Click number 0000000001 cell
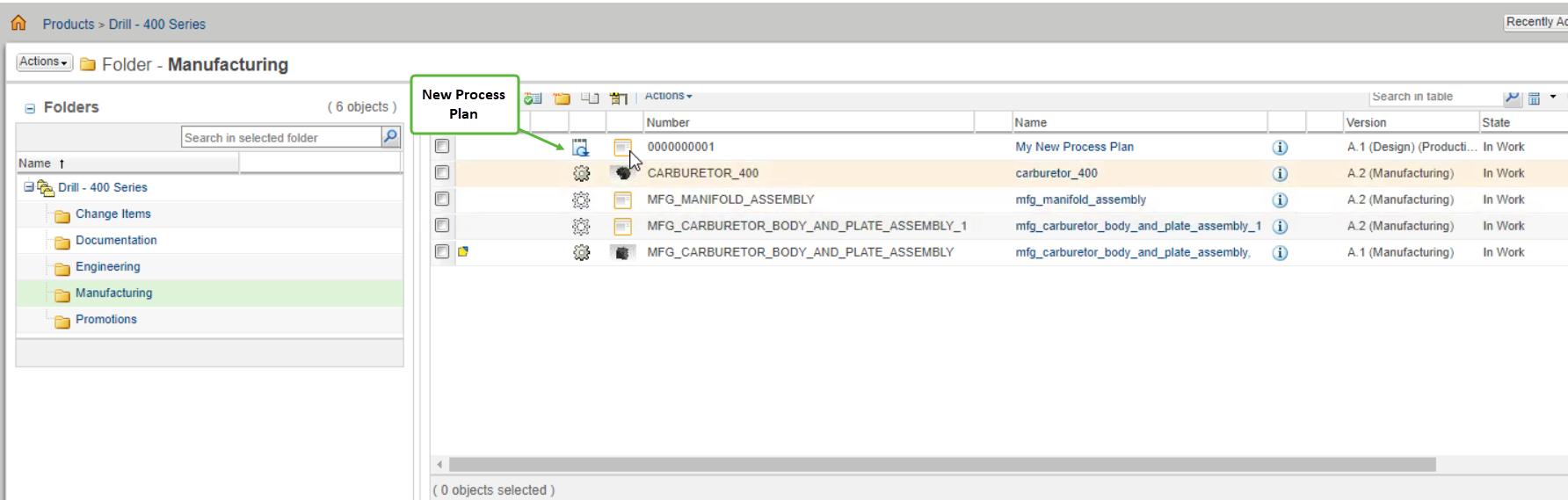 coord(681,147)
